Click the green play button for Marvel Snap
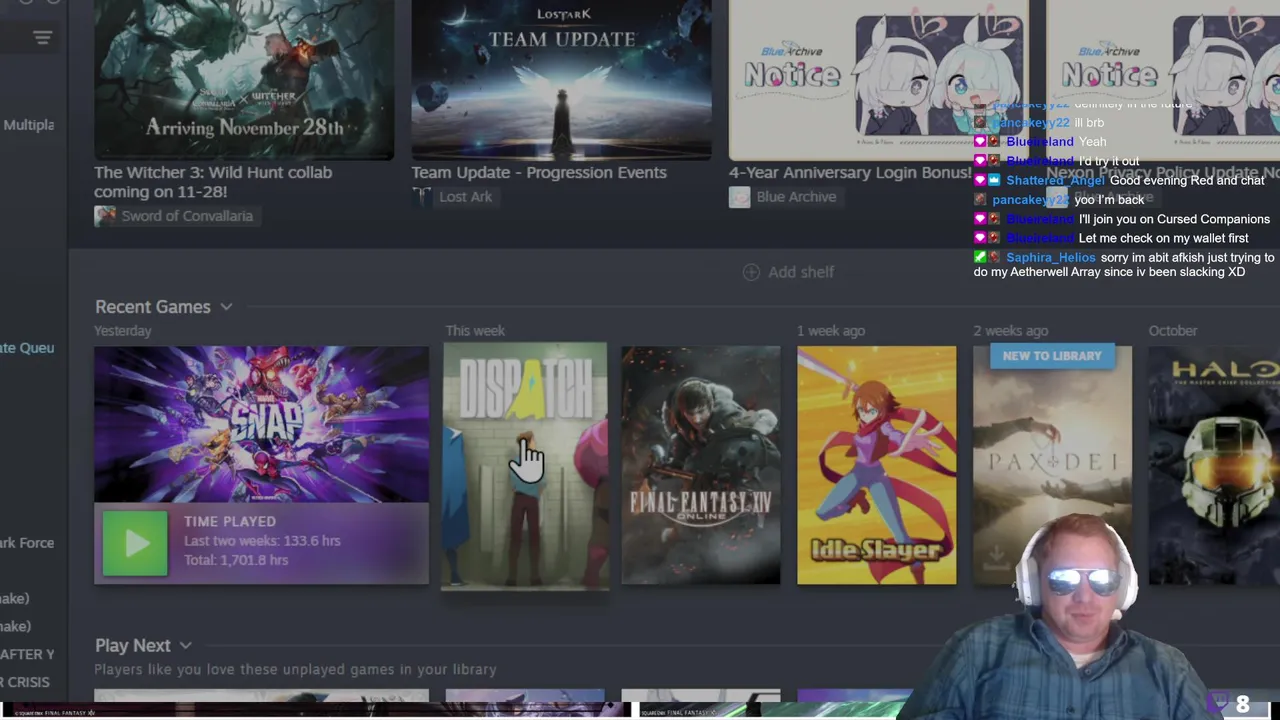The height and width of the screenshot is (720, 1280). pos(135,543)
